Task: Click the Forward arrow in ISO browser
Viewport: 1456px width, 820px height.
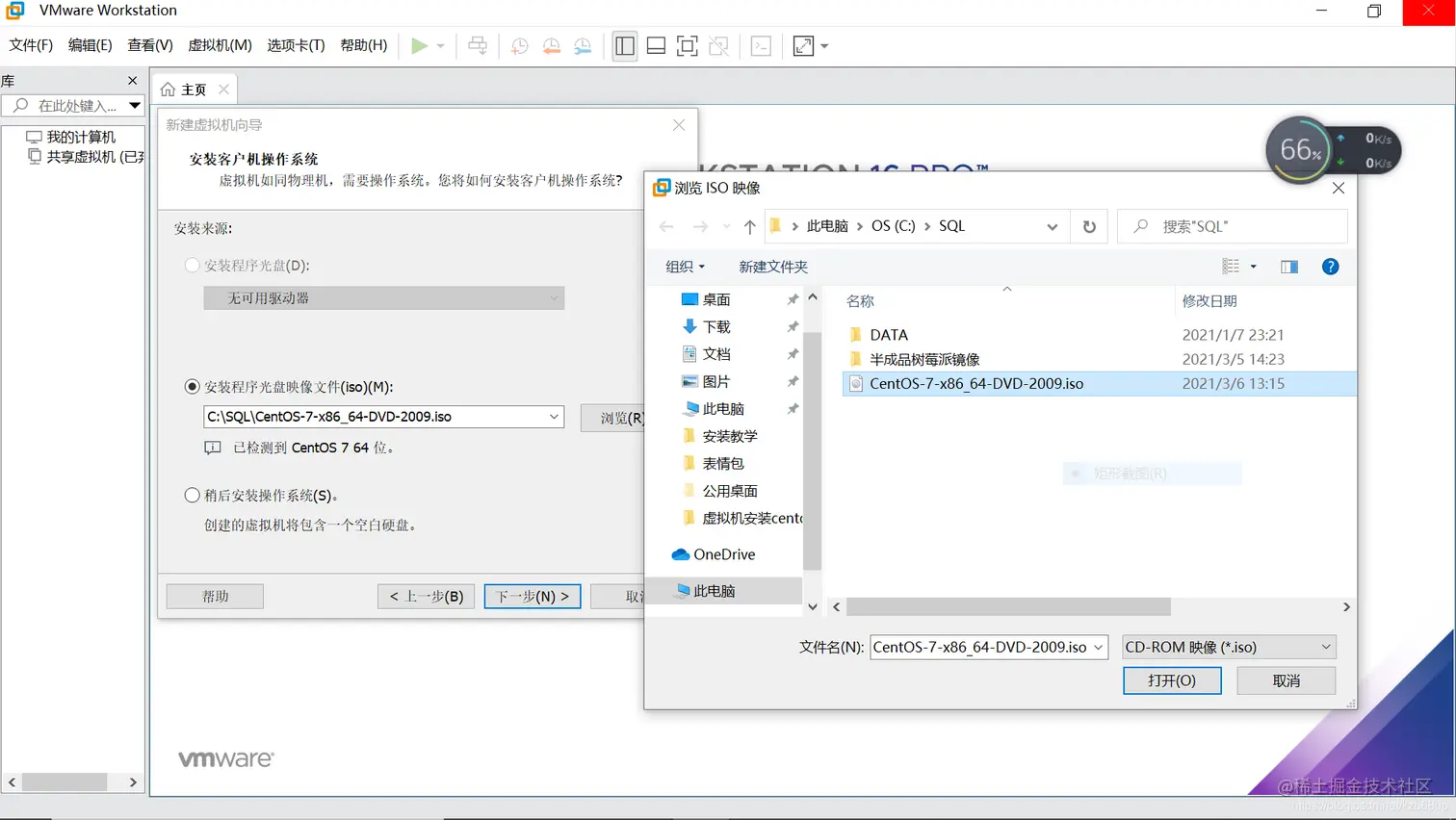Action: (x=700, y=226)
